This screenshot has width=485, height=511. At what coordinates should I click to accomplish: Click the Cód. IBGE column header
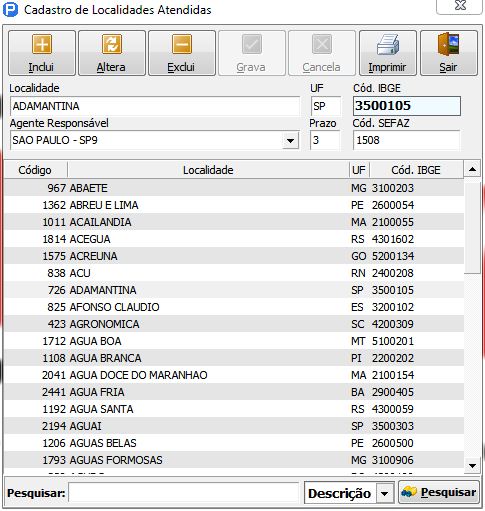416,170
